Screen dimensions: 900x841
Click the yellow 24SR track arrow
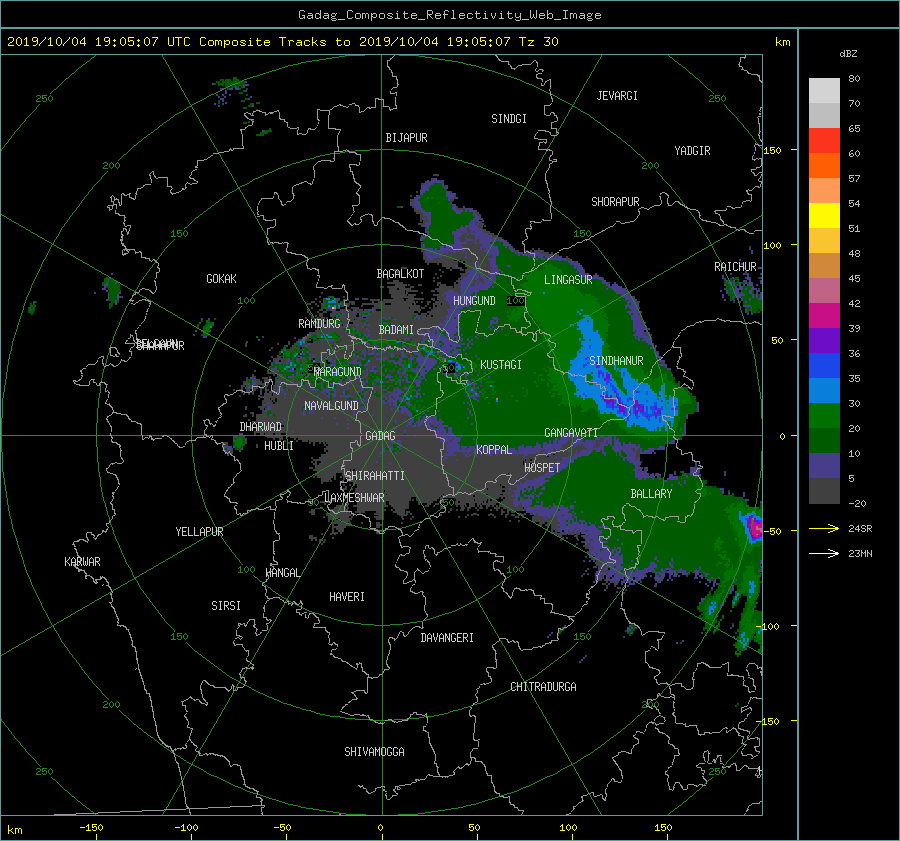pos(824,528)
